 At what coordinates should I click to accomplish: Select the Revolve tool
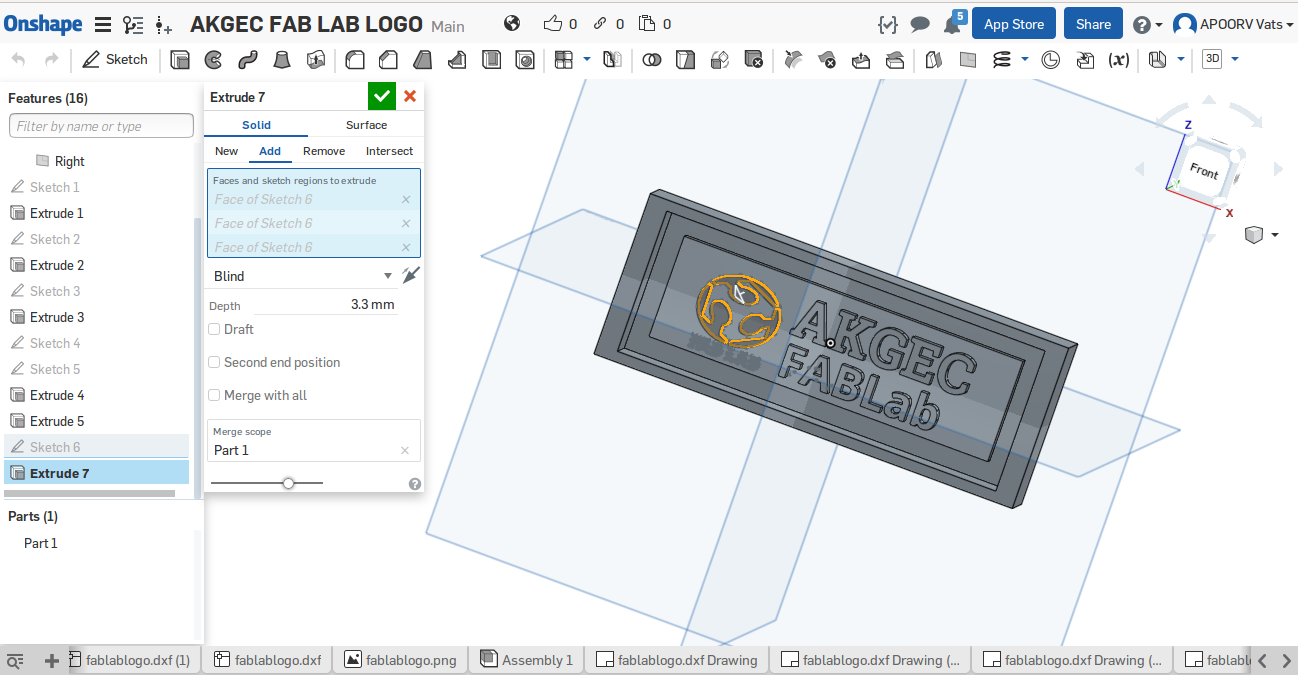213,60
